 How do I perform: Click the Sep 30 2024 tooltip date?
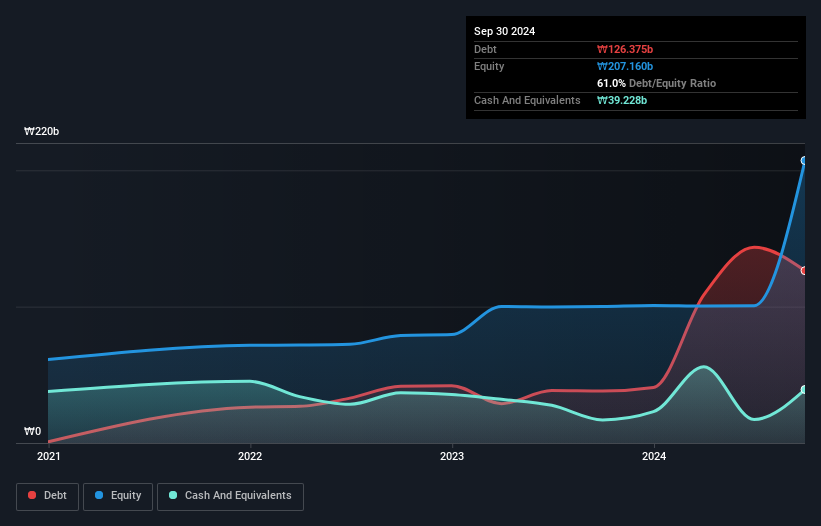pos(504,31)
